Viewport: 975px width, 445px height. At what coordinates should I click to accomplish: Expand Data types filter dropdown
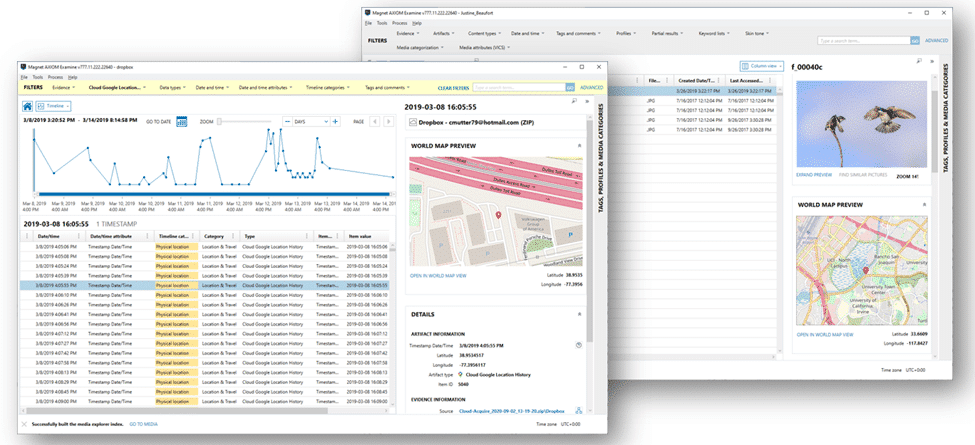(172, 88)
